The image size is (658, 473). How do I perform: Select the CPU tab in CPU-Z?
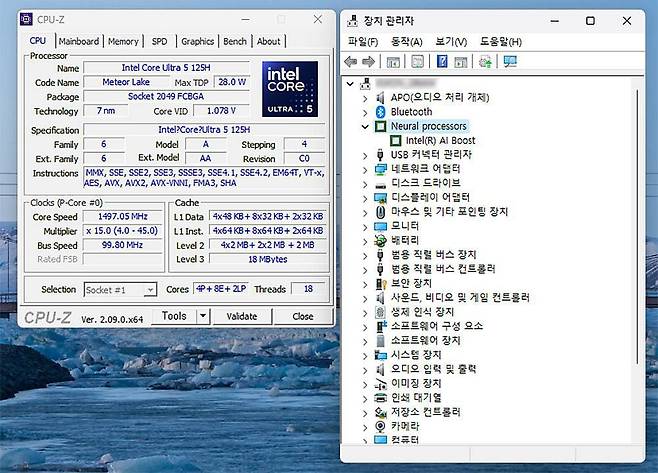pyautogui.click(x=38, y=40)
